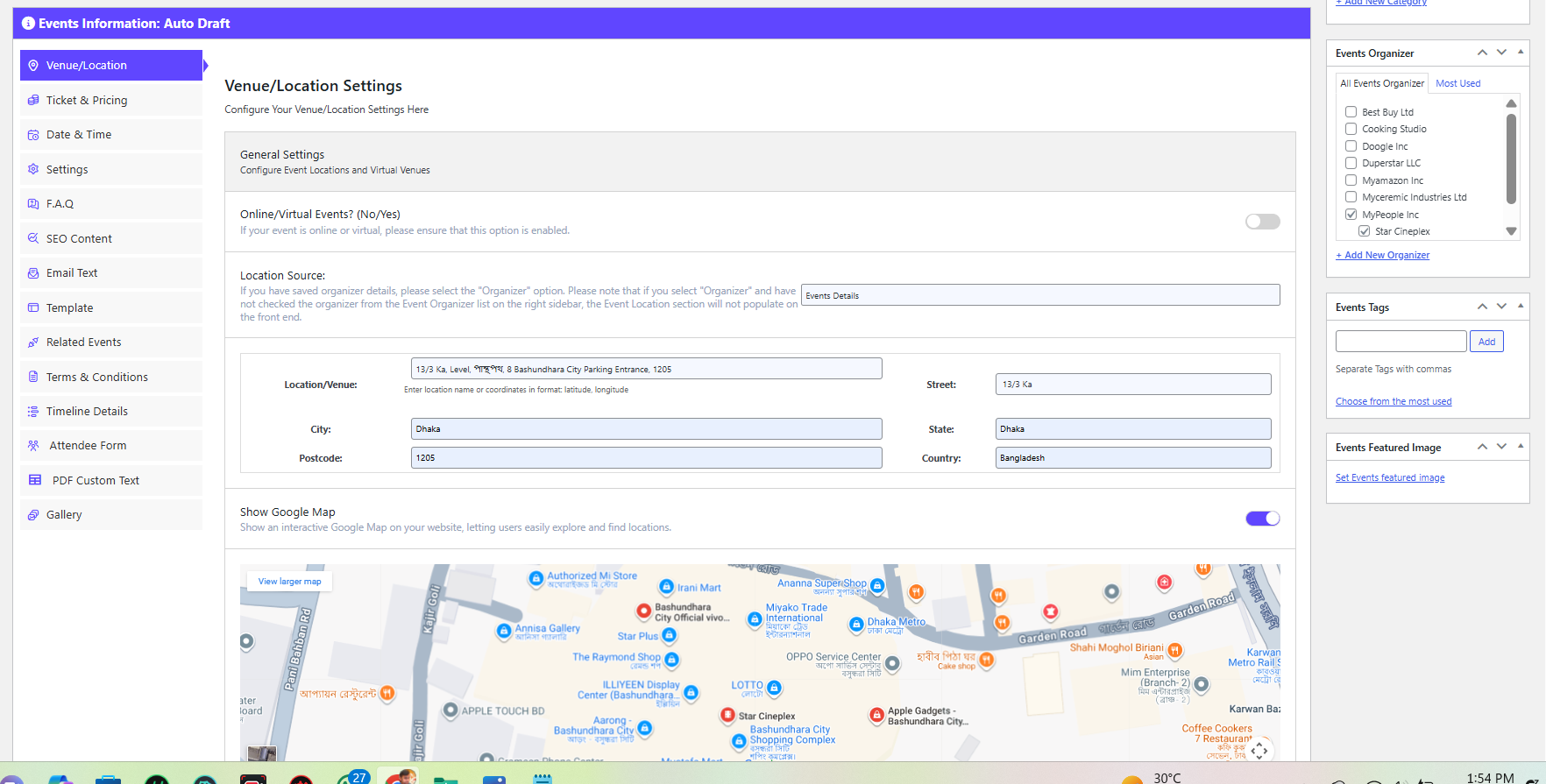Uncheck the MyPeople Inc organizer checkbox
The height and width of the screenshot is (784, 1546).
1351,215
